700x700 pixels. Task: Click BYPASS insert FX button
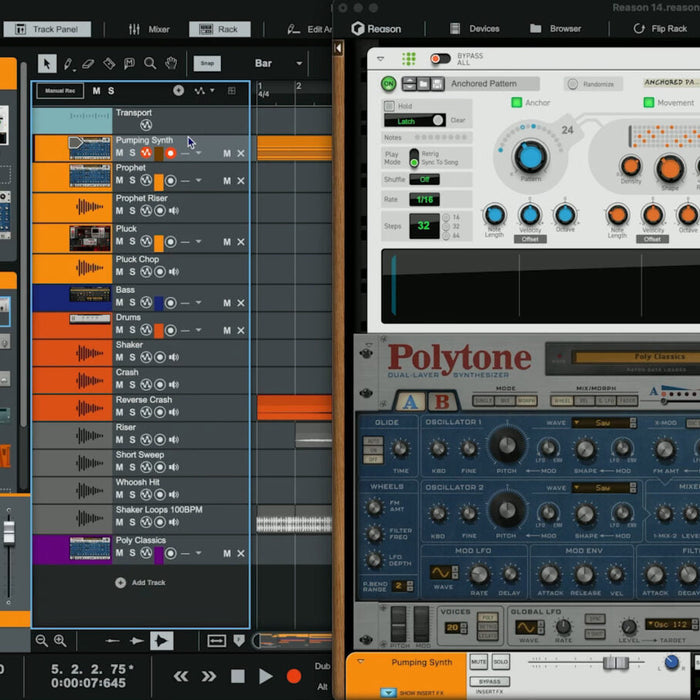[490, 682]
